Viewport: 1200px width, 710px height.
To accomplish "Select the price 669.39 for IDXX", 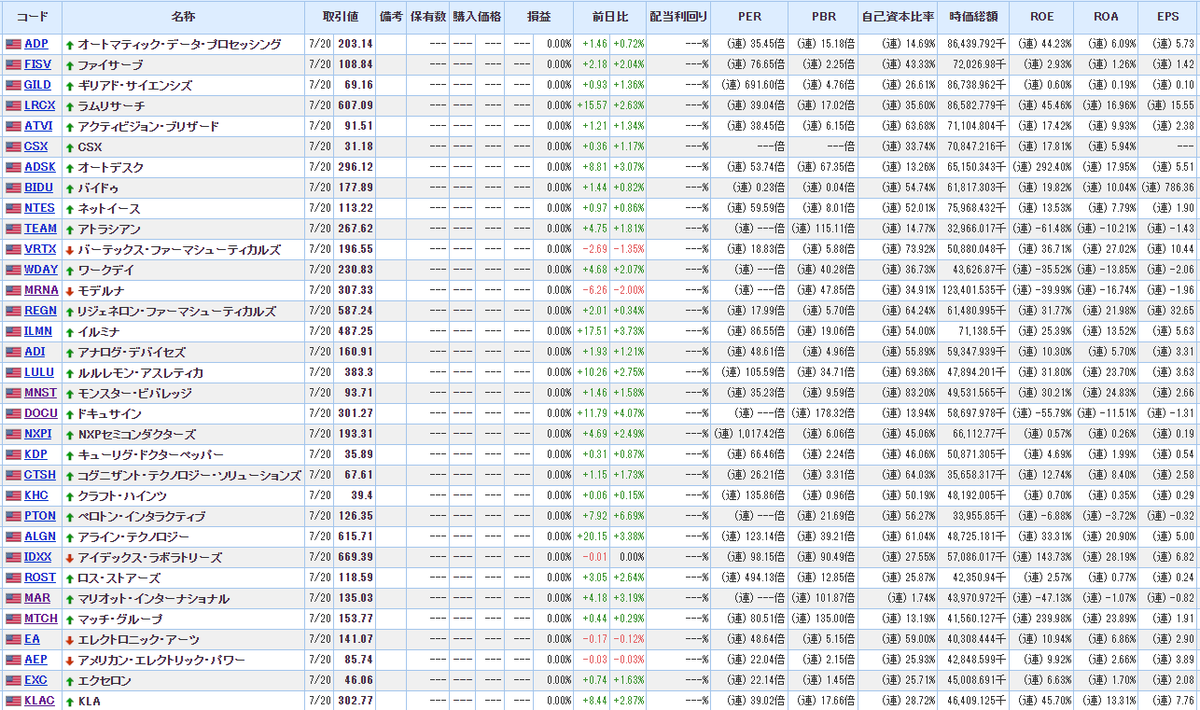I will pos(356,557).
